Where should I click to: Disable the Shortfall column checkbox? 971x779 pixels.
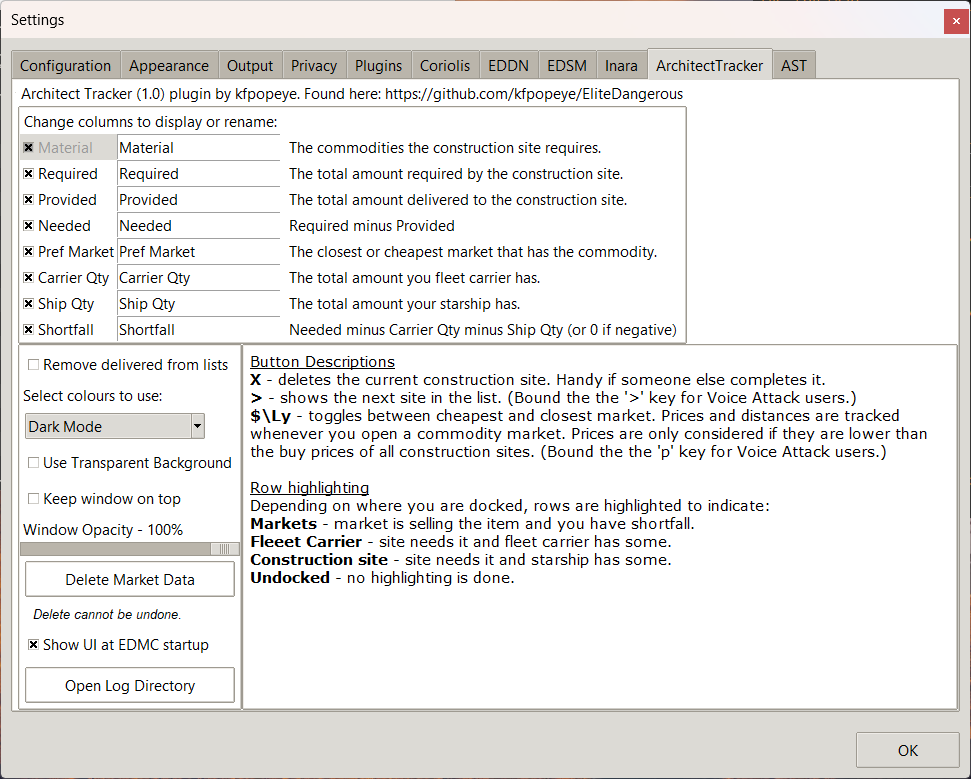(x=28, y=330)
